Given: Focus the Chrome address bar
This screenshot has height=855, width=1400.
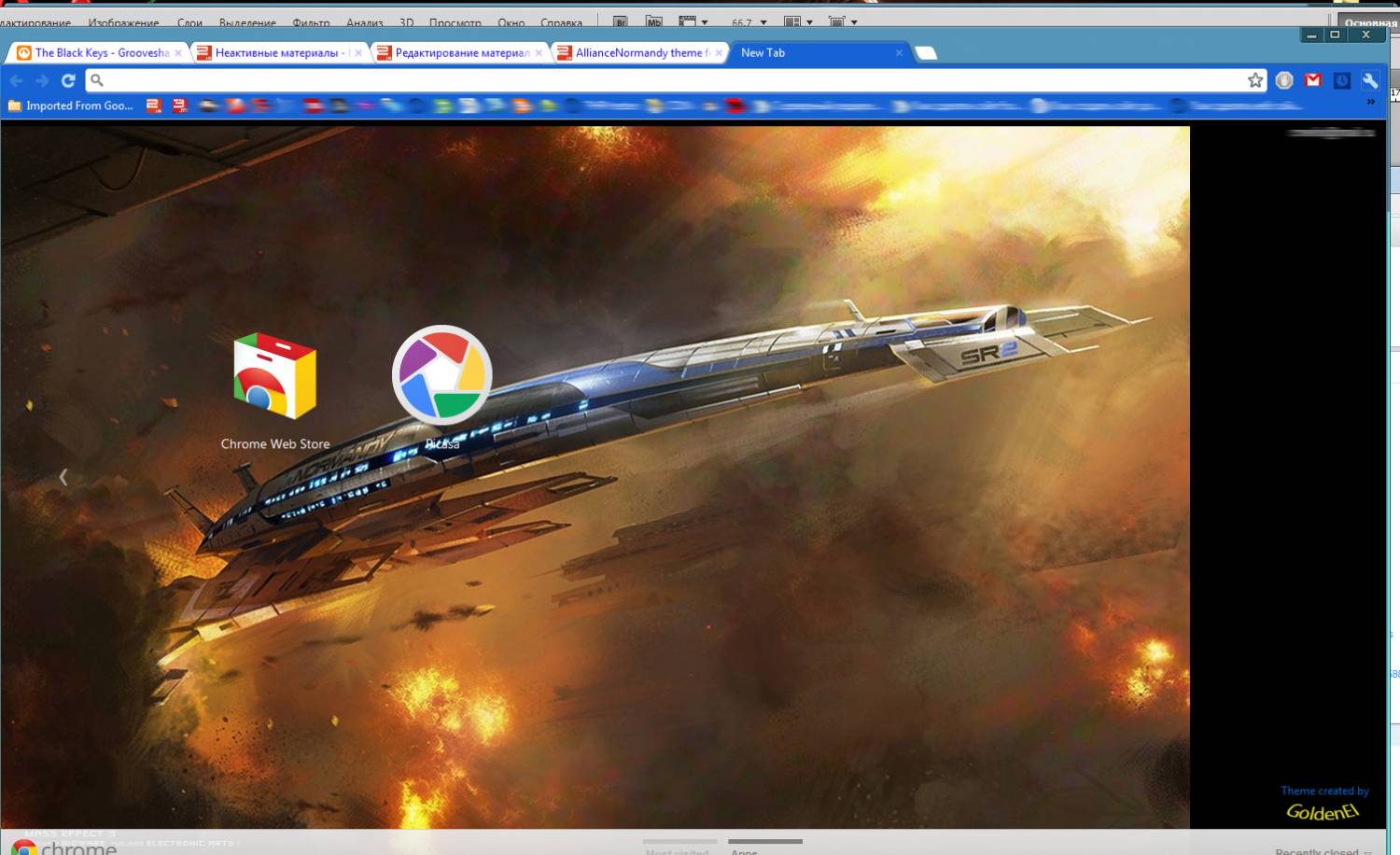Looking at the screenshot, I should pyautogui.click(x=677, y=80).
